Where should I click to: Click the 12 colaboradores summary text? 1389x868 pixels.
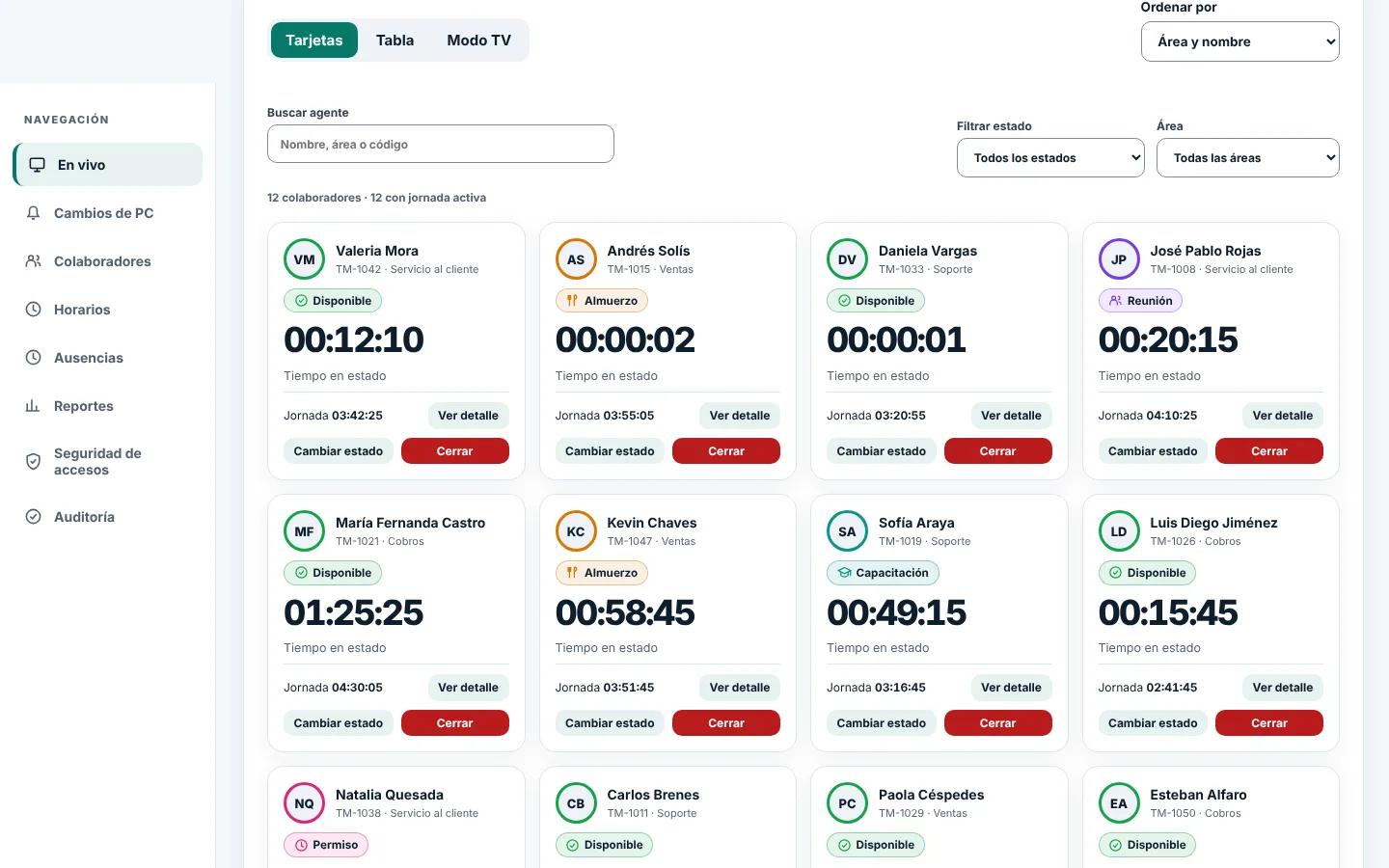click(376, 198)
